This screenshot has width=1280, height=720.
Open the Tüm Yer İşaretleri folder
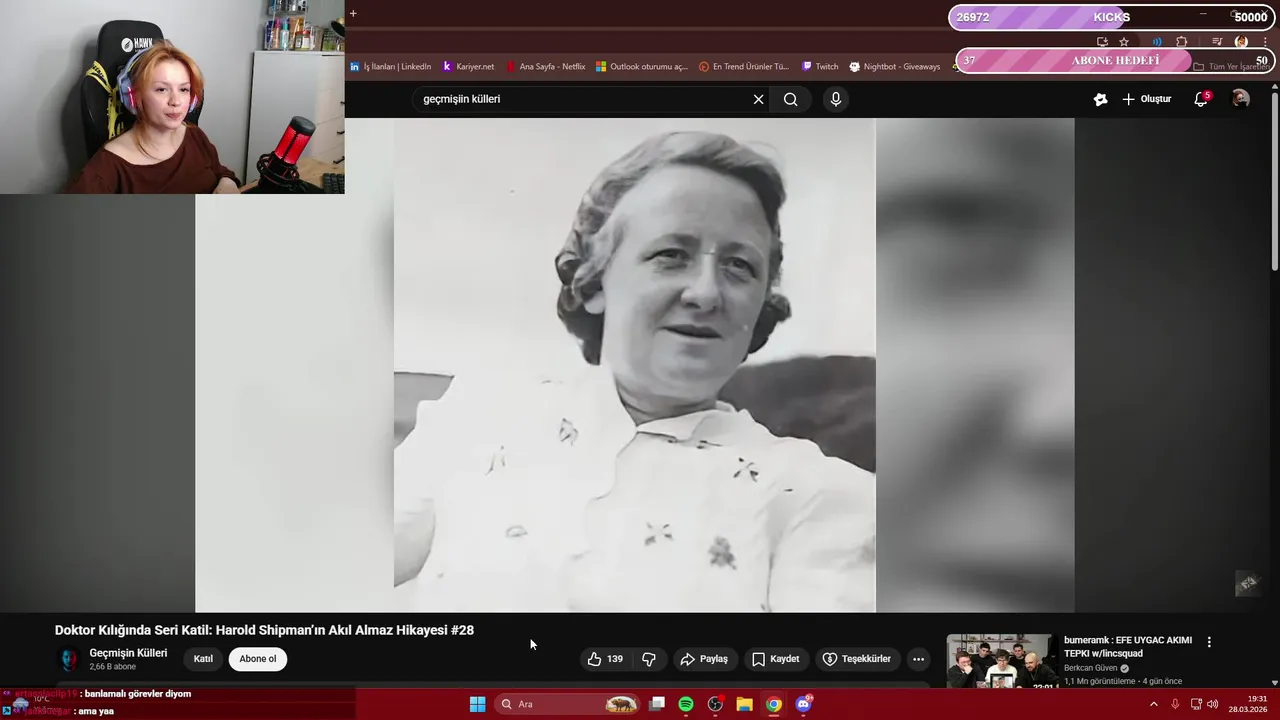1231,67
